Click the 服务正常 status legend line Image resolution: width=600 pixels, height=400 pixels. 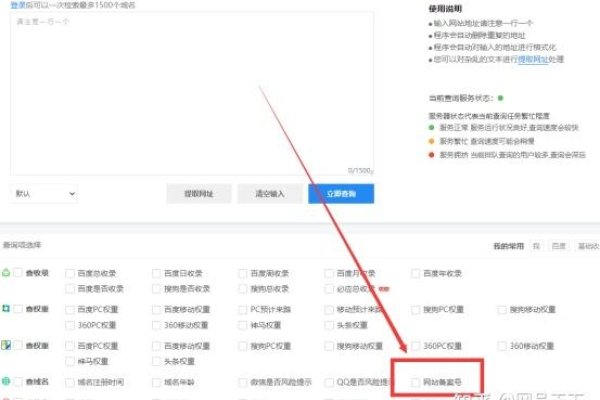coord(504,127)
